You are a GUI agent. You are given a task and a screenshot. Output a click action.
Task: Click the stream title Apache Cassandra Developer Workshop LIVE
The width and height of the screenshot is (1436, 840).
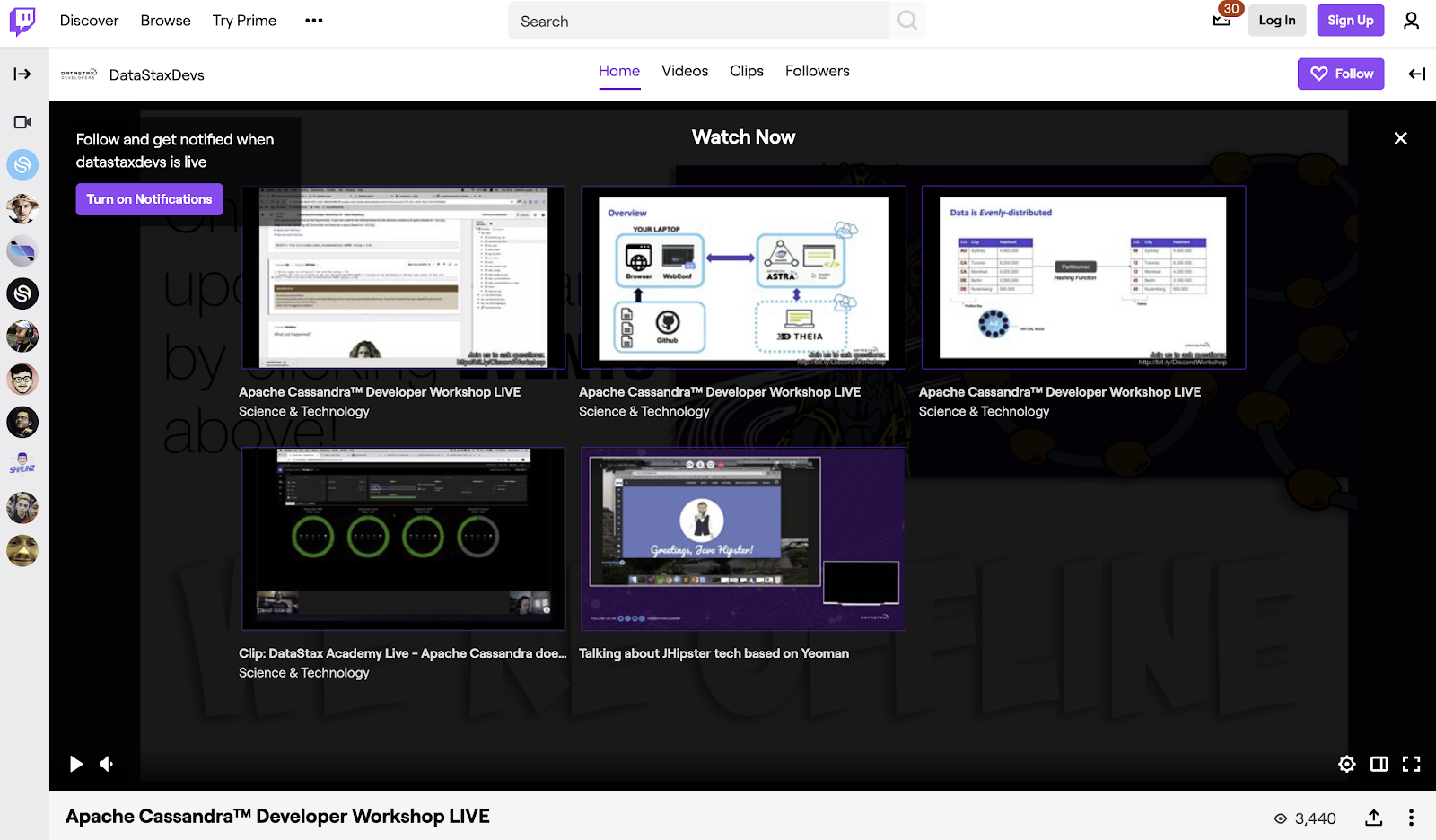pyautogui.click(x=277, y=817)
